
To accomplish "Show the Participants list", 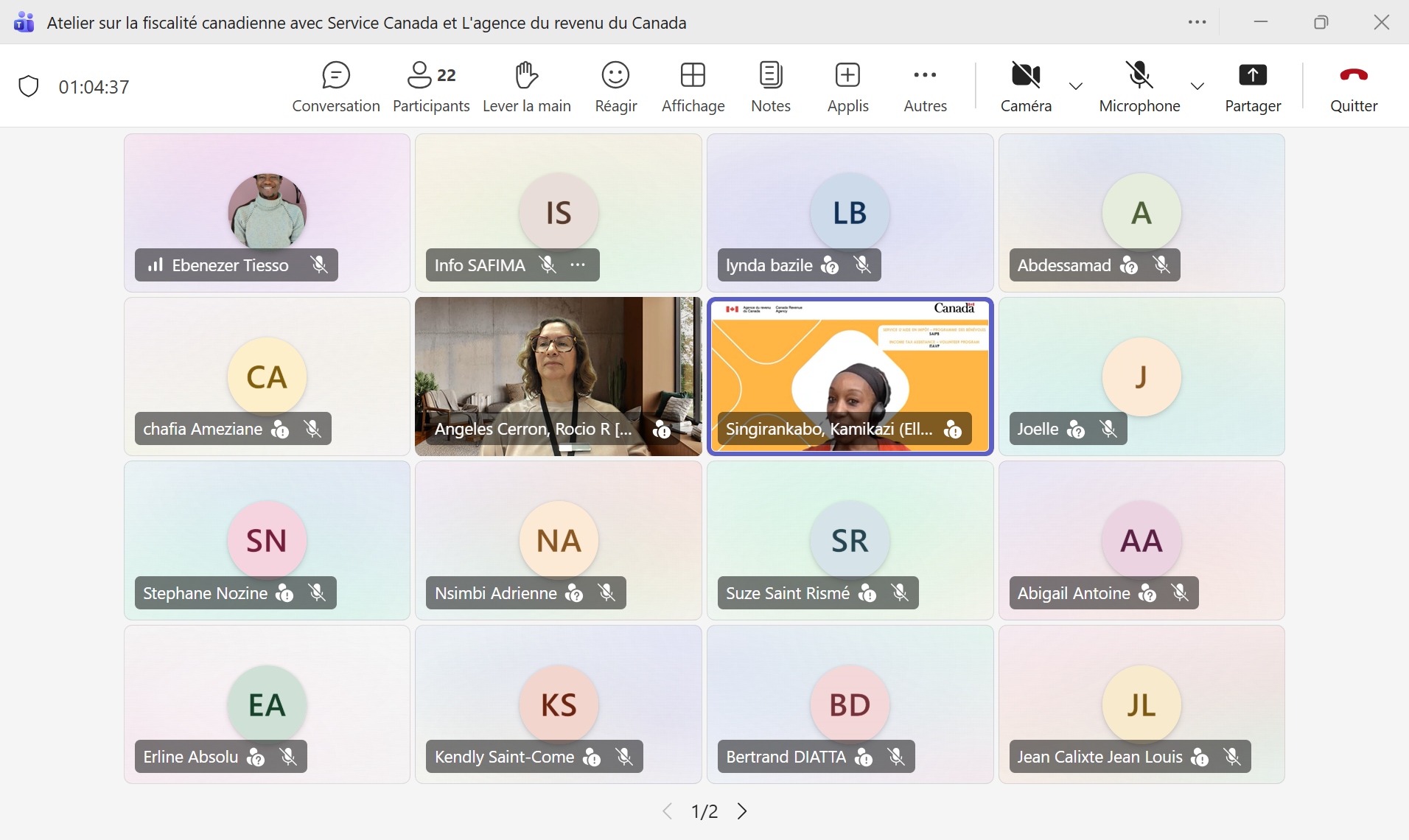I will coord(430,87).
